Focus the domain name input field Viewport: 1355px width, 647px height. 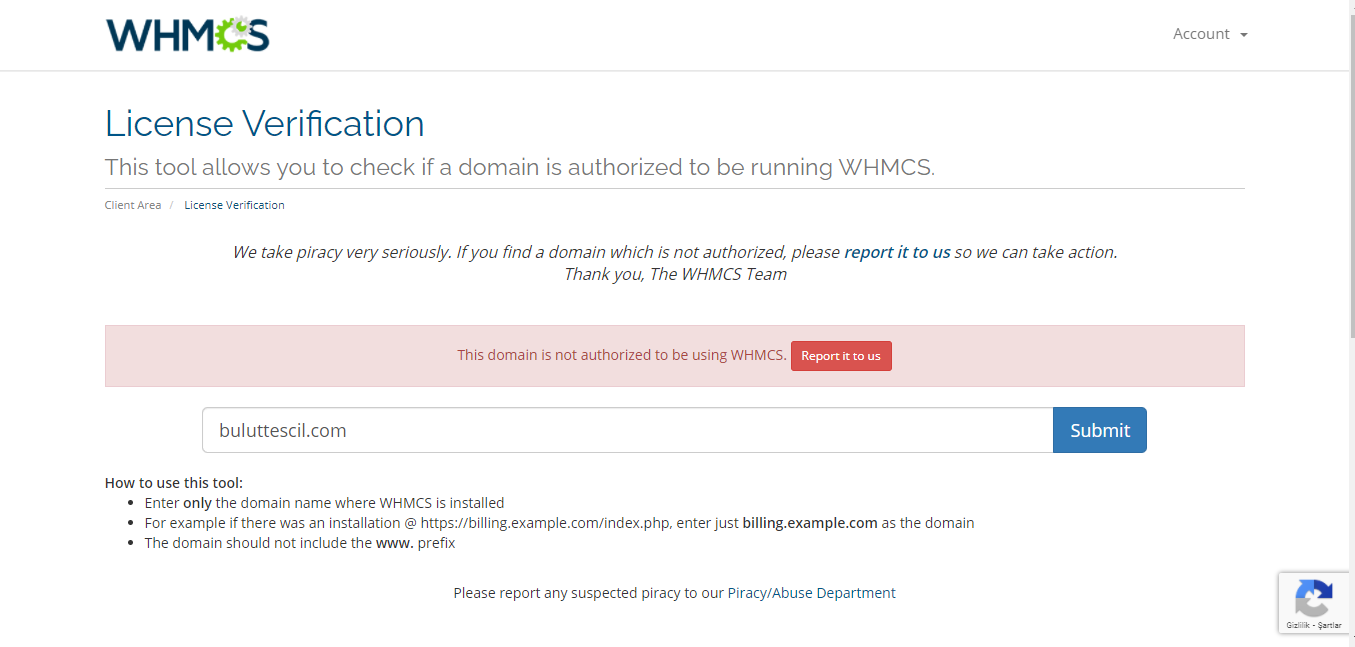tap(628, 430)
